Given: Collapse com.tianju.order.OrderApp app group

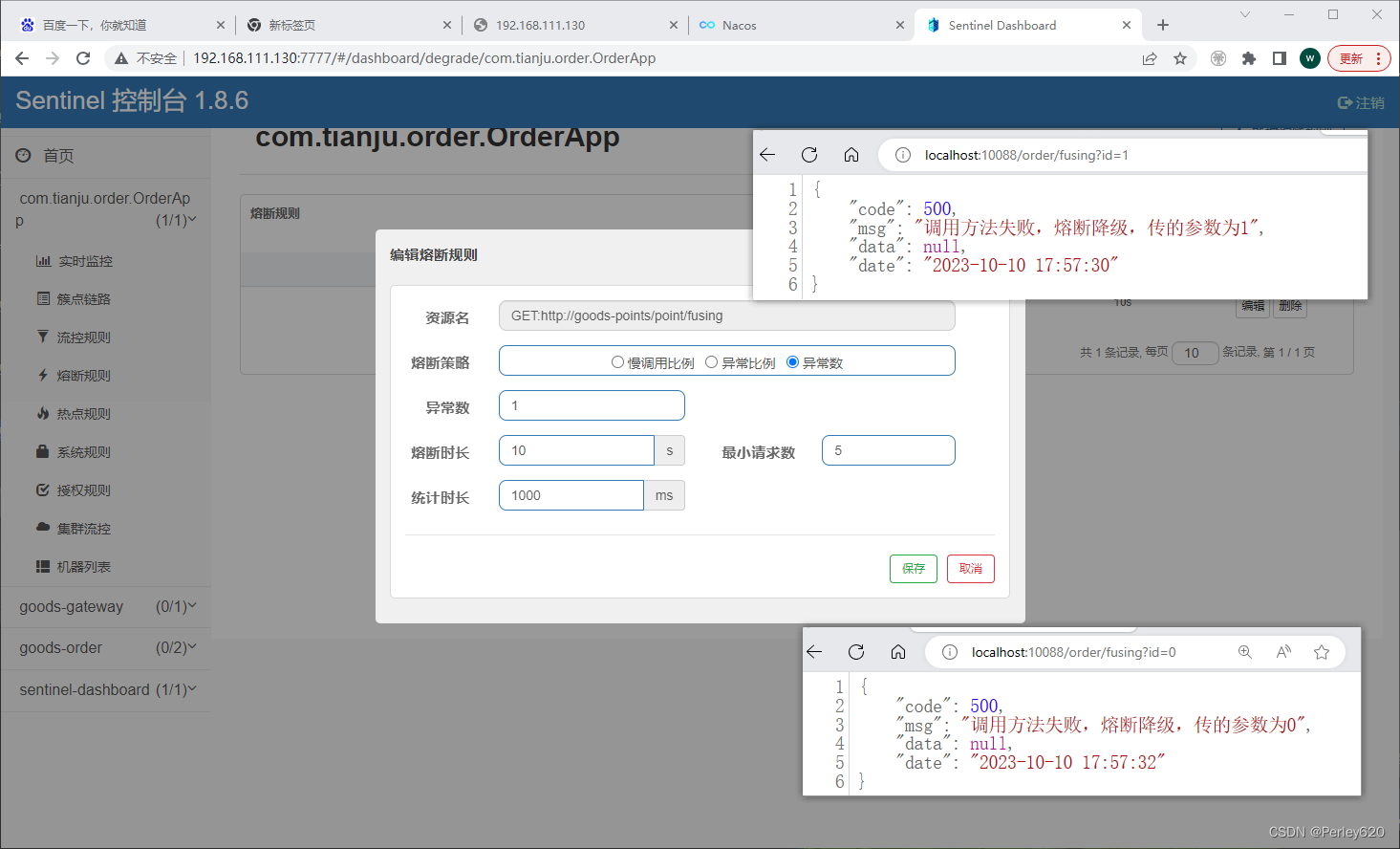Looking at the screenshot, I should click(105, 209).
